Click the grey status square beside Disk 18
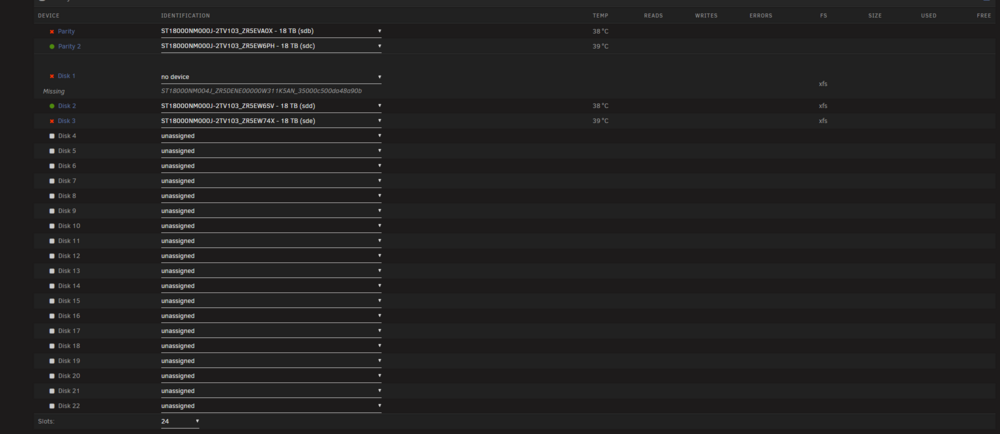The width and height of the screenshot is (1000, 434). tap(52, 345)
